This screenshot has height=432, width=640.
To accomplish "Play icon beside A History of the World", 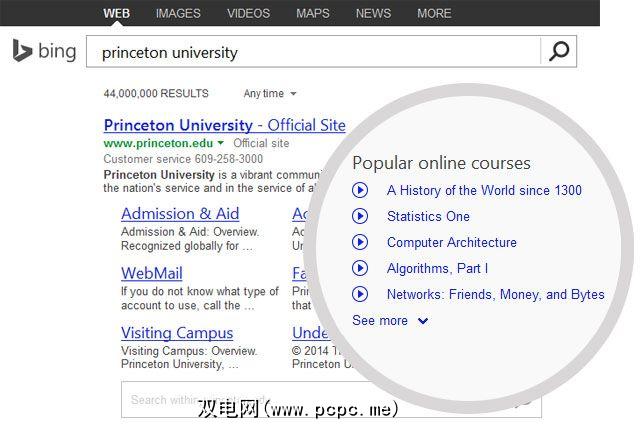I will click(360, 190).
